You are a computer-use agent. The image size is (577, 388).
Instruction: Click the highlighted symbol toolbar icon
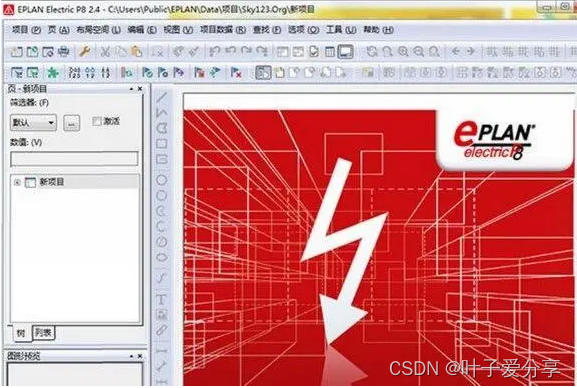(x=263, y=73)
